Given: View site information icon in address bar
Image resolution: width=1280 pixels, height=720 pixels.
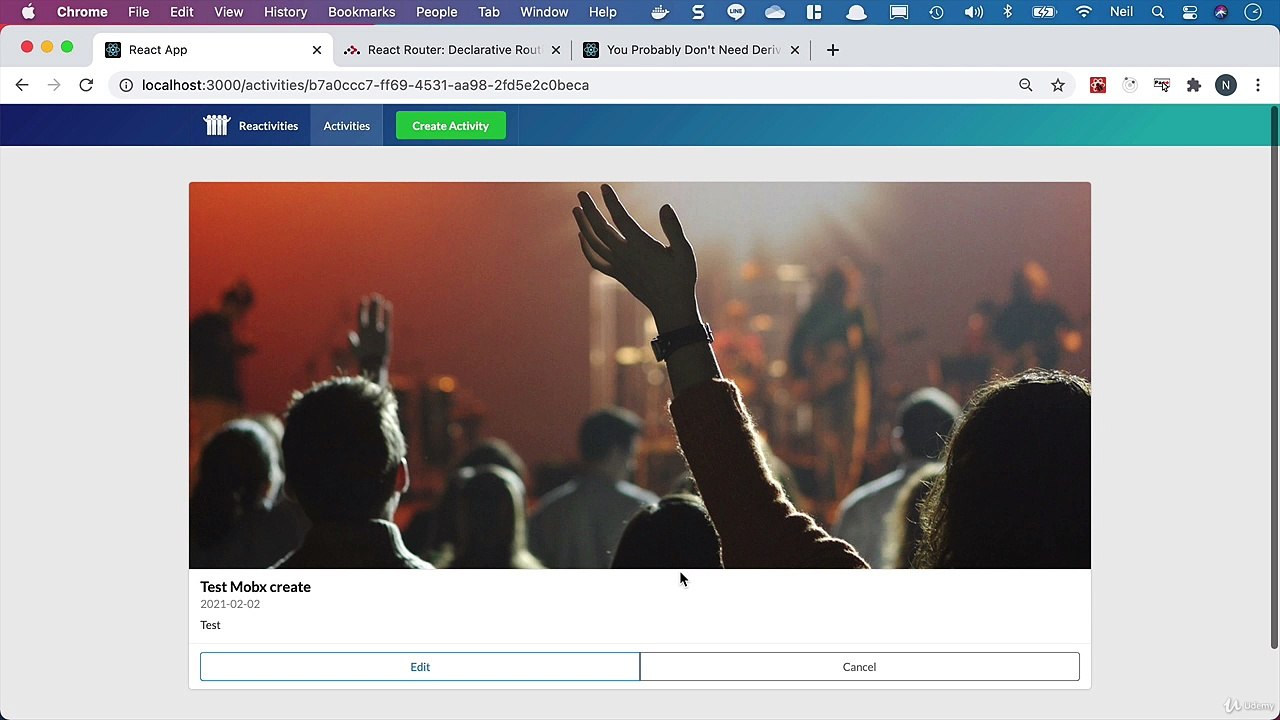Looking at the screenshot, I should pos(126,85).
